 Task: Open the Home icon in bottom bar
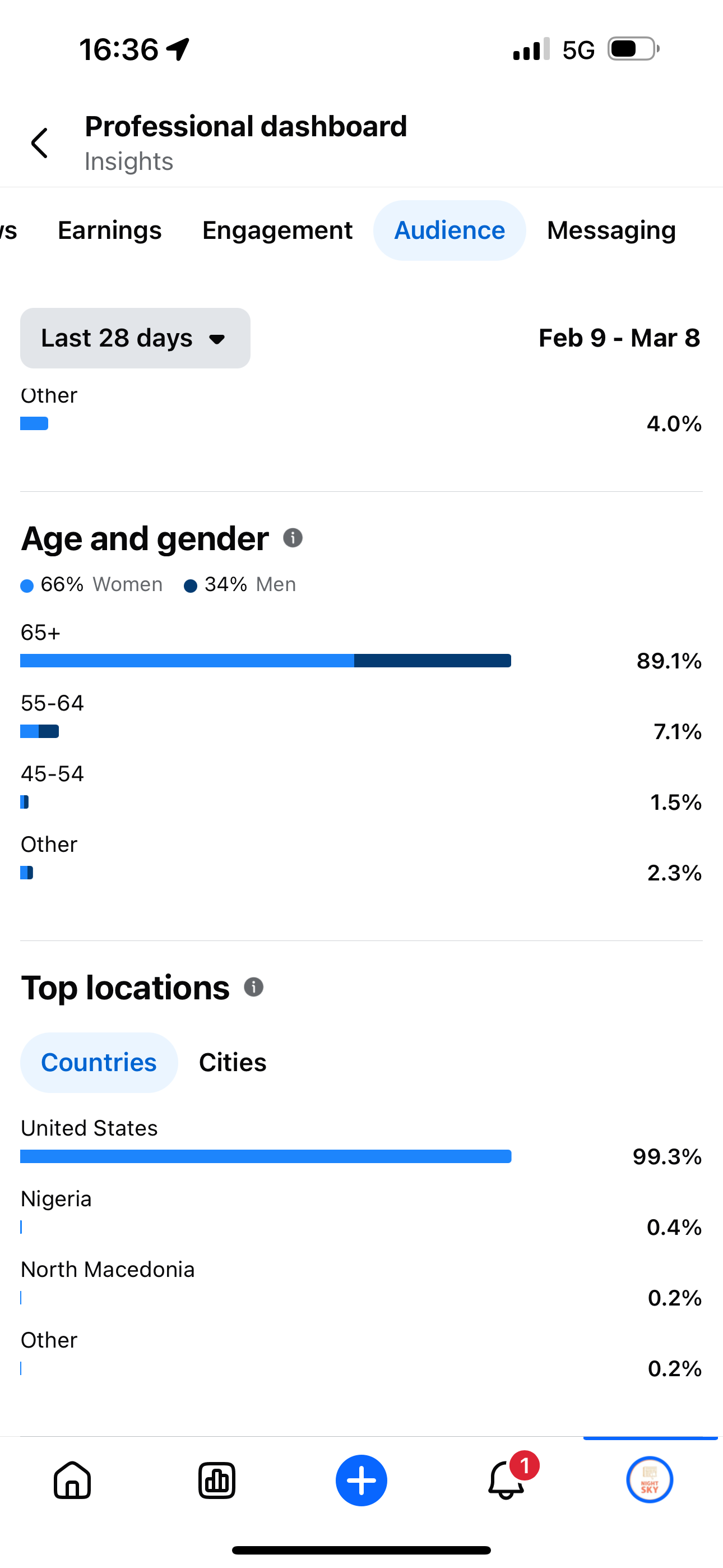pyautogui.click(x=72, y=1480)
